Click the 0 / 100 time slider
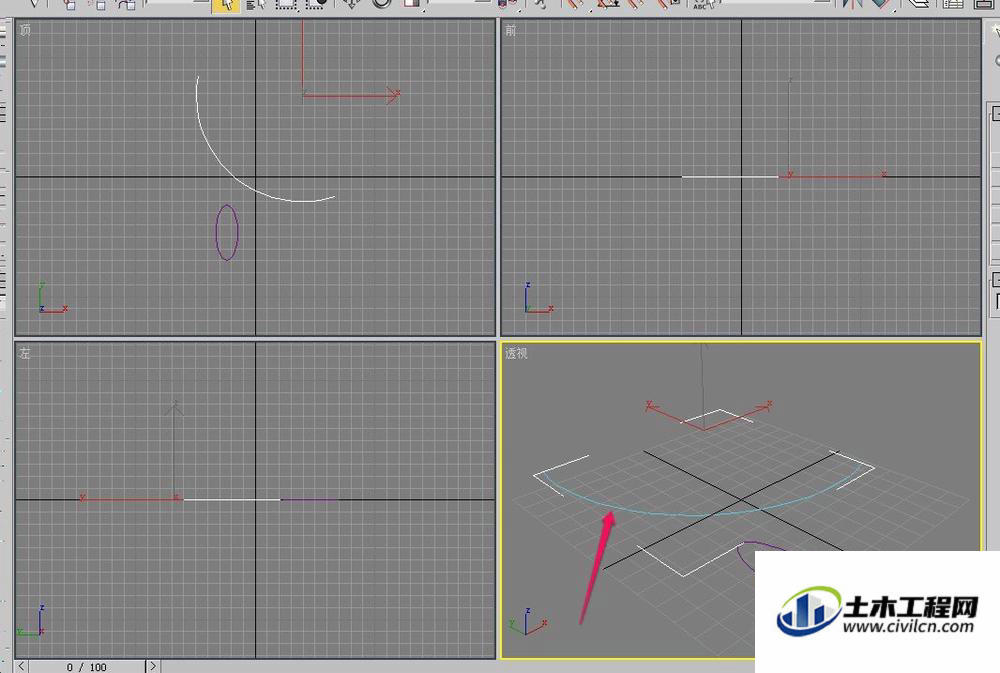1000x673 pixels. tap(87, 667)
